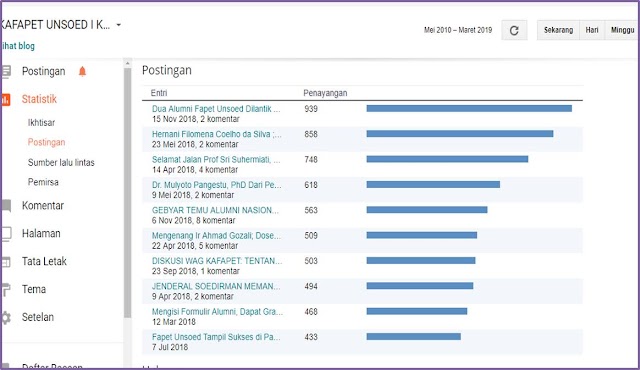Open the Postingan sidebar icon
This screenshot has height=370, width=640.
[6, 71]
